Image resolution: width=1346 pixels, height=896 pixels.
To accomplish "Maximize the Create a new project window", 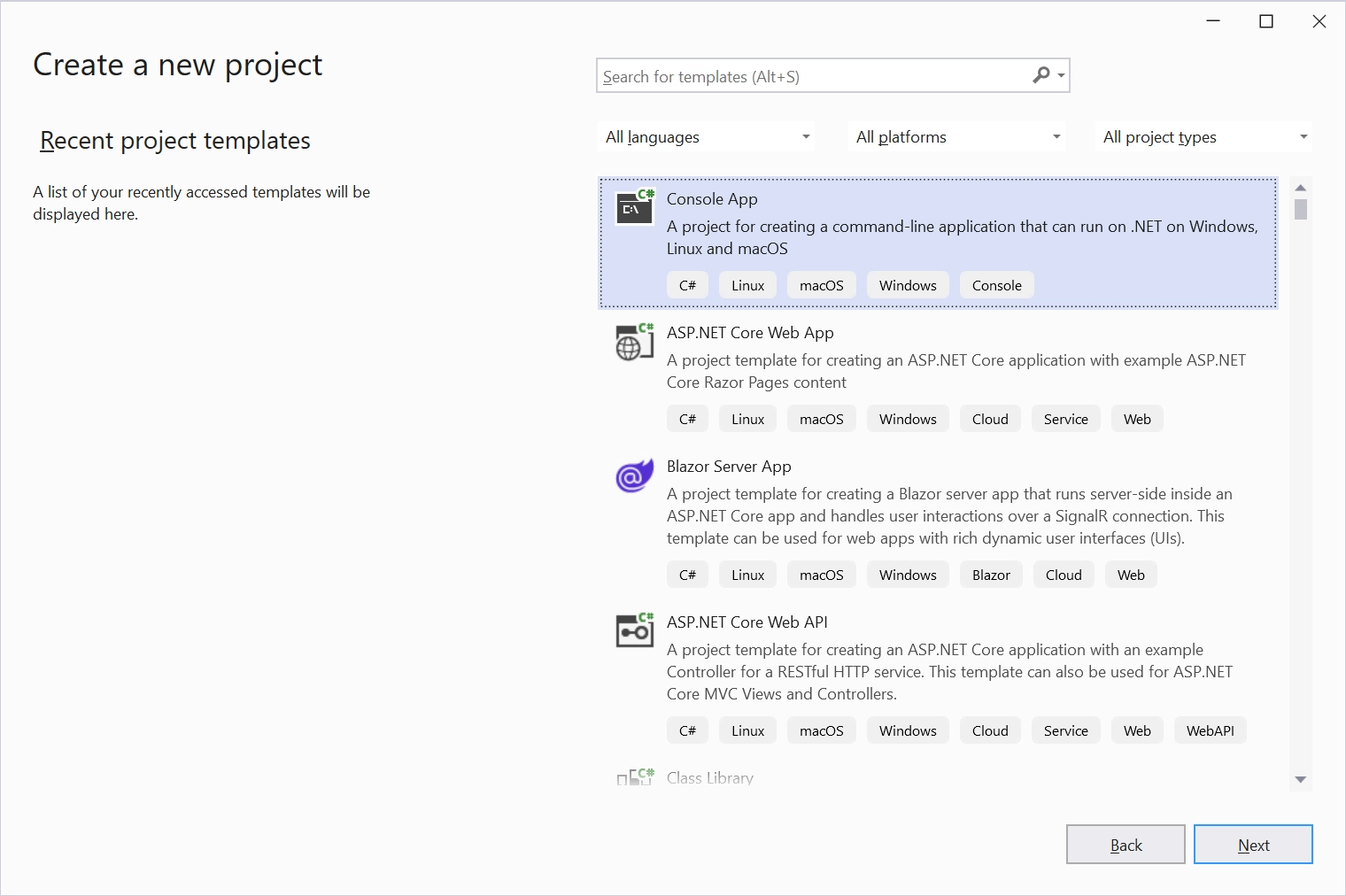I will click(x=1266, y=22).
